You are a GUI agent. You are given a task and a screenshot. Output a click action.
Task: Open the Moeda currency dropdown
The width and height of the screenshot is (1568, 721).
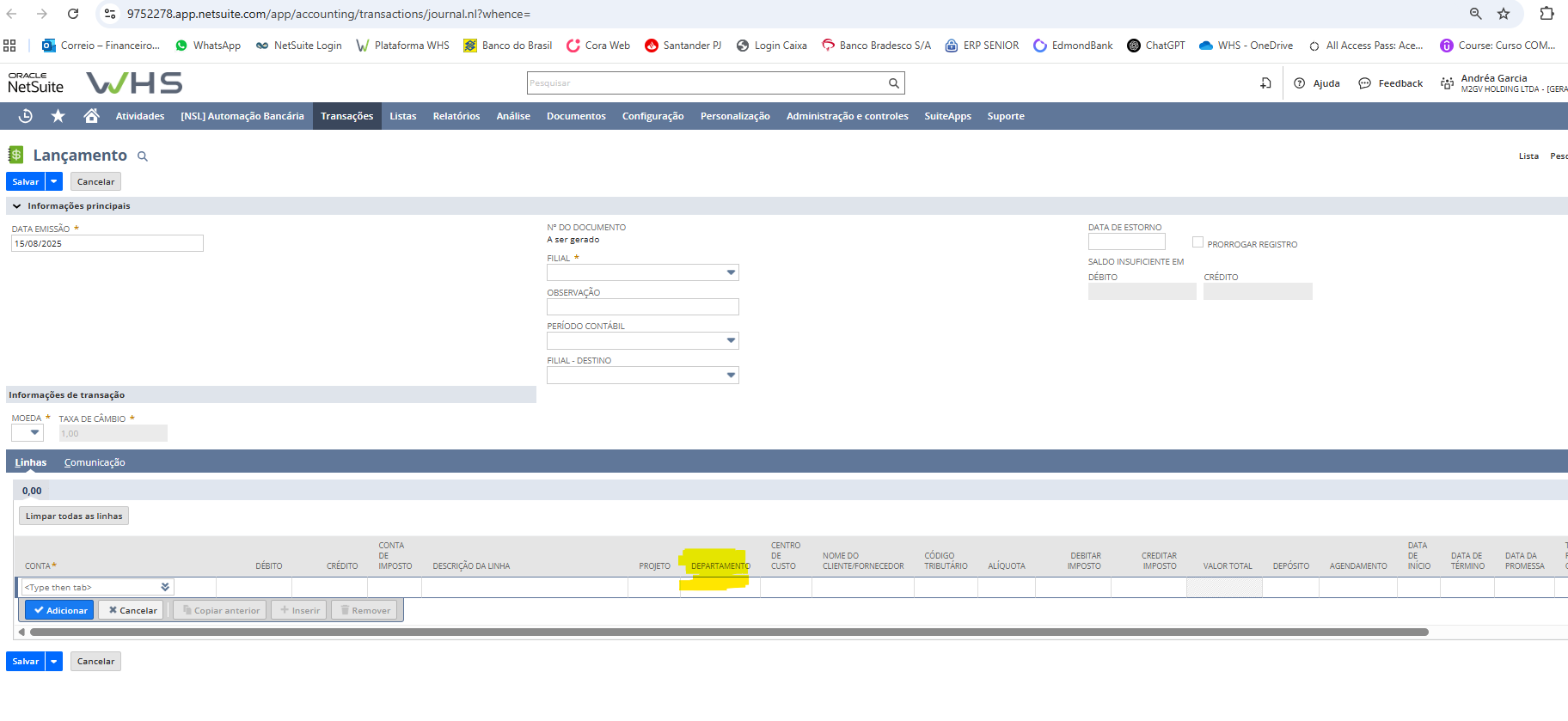tap(28, 433)
